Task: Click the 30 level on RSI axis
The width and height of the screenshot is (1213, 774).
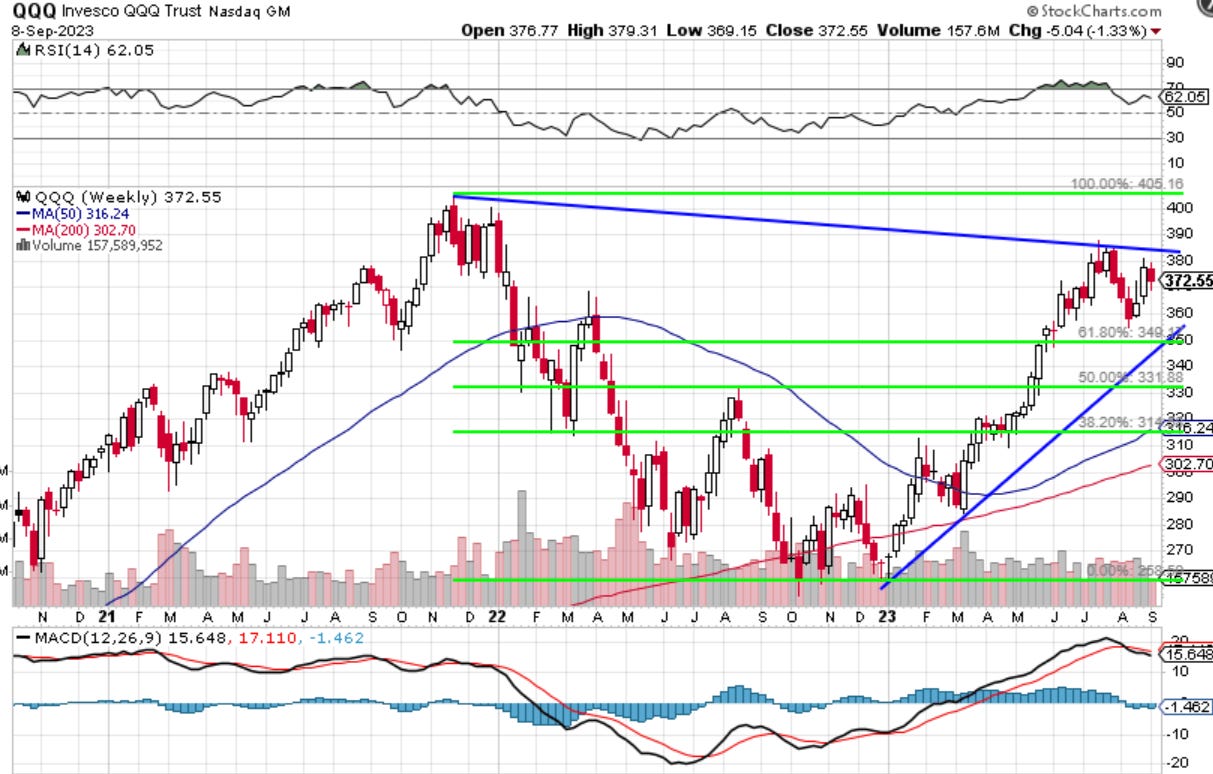Action: coord(1175,138)
